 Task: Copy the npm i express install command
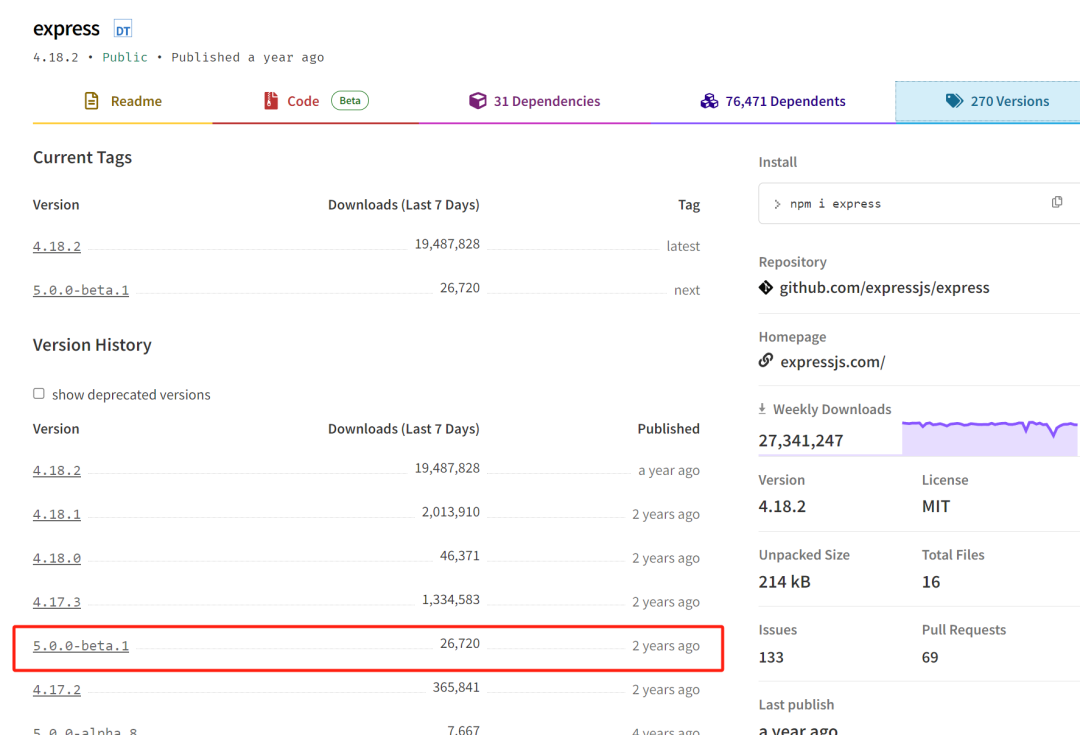click(1057, 202)
